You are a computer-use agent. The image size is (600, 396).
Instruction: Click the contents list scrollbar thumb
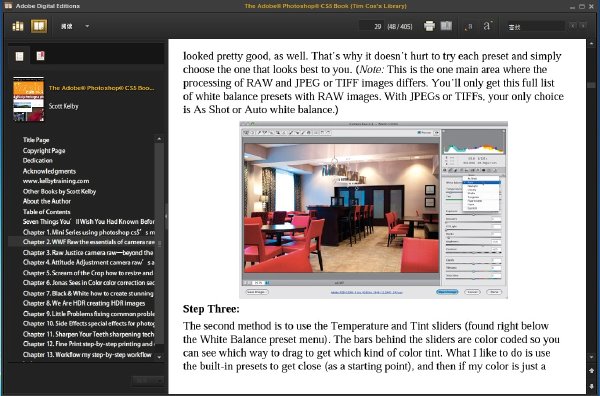(160, 243)
